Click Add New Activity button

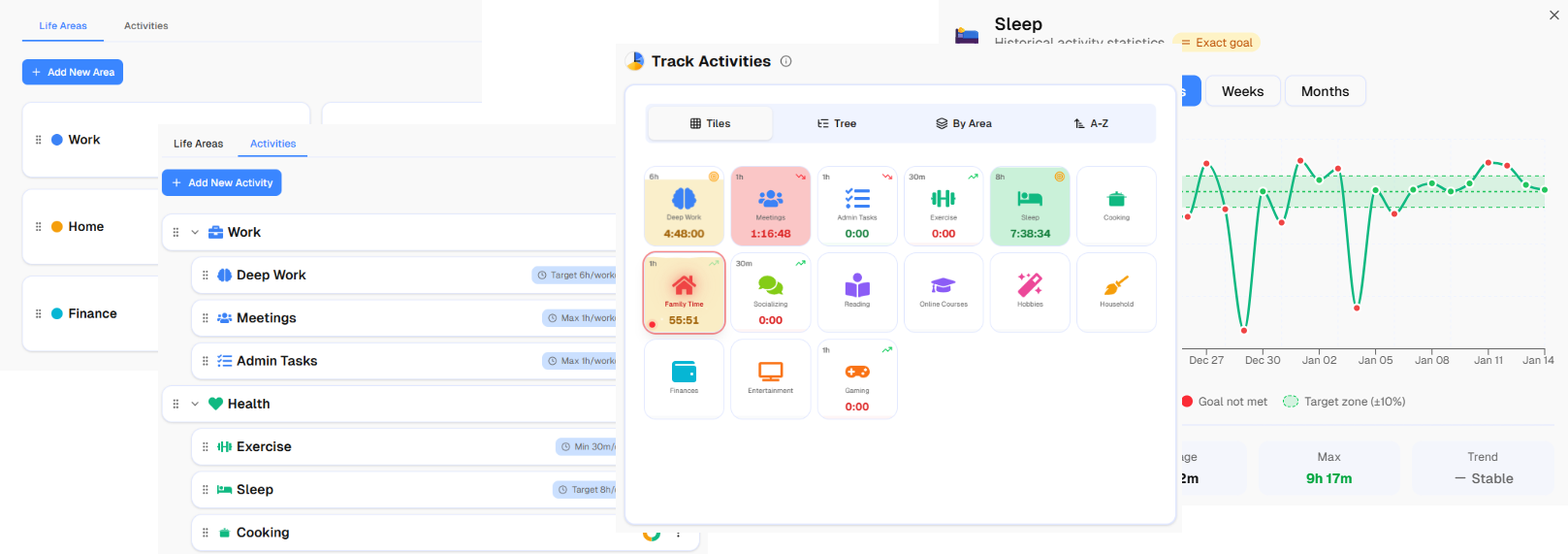pos(221,182)
